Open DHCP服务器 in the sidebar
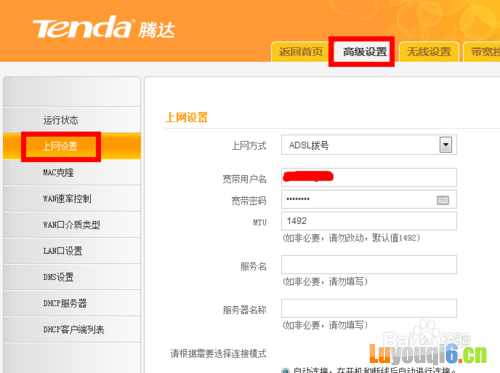 [72, 303]
